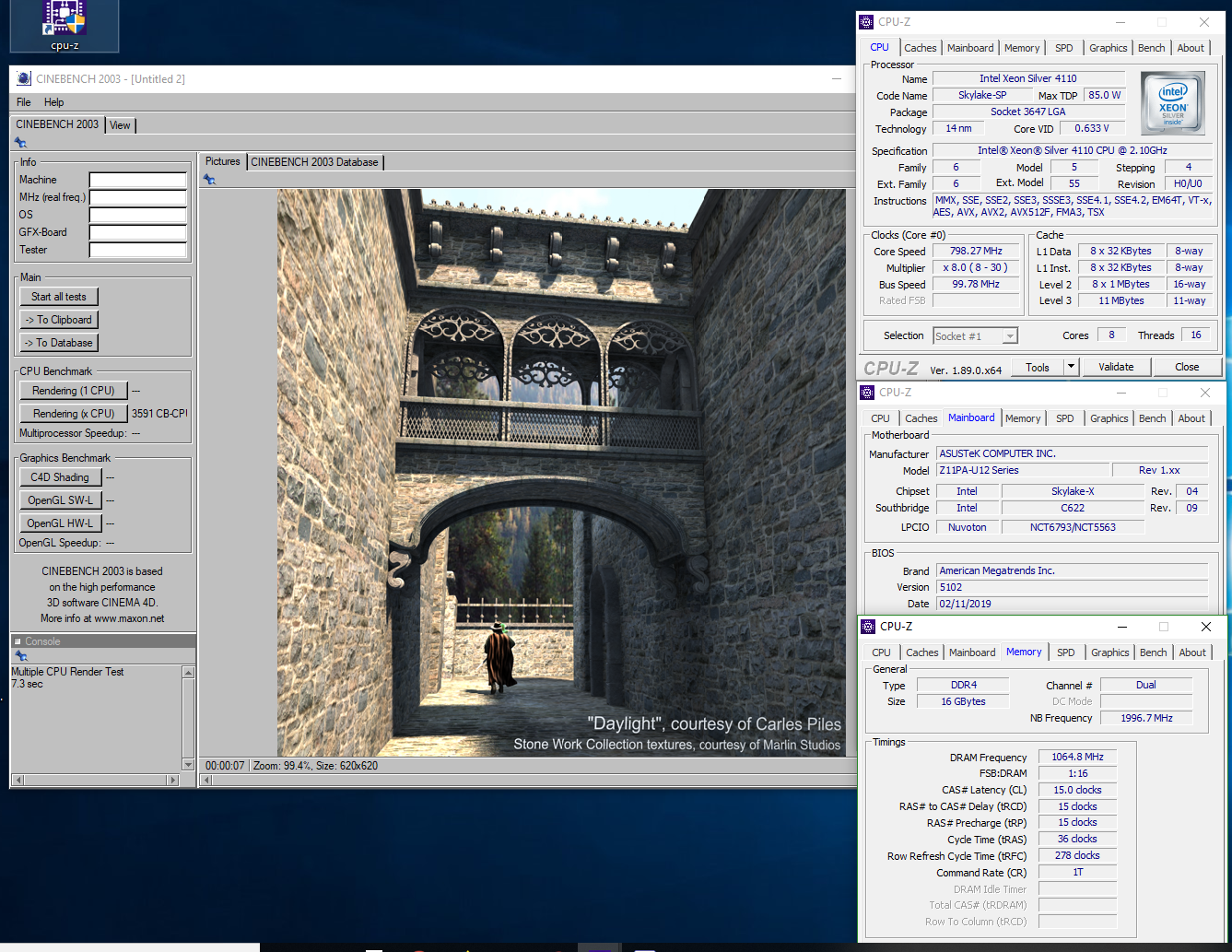
Task: Open Bench tab in top CPU-Z window
Action: coord(1151,48)
